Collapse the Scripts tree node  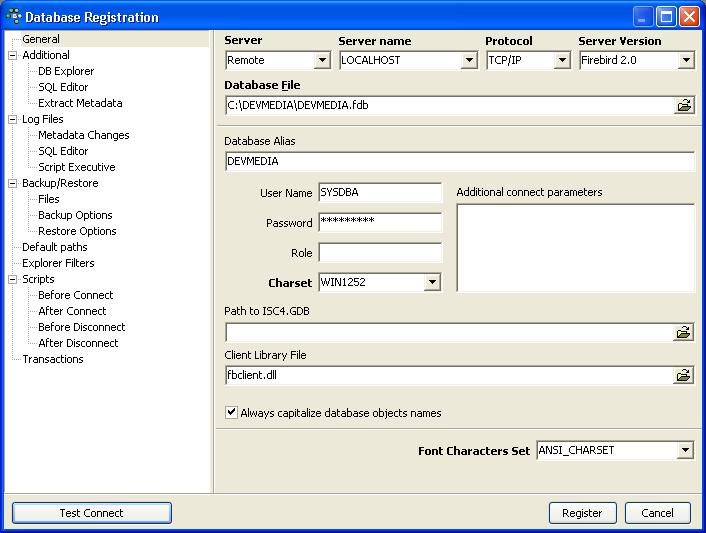point(13,280)
